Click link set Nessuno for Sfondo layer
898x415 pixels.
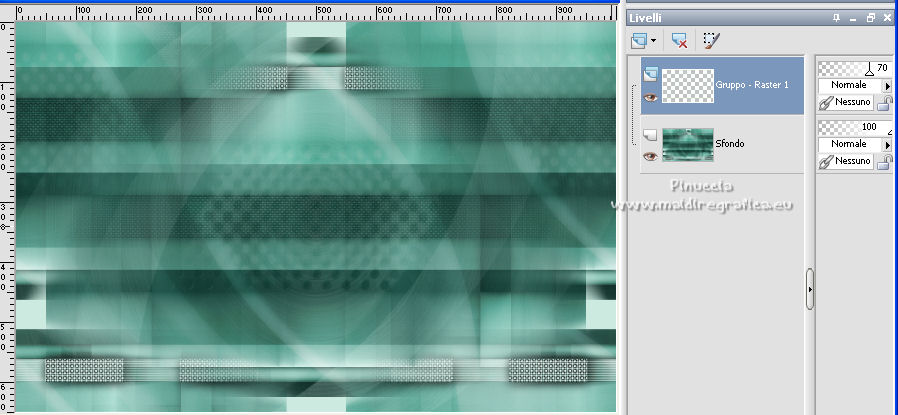coord(845,161)
